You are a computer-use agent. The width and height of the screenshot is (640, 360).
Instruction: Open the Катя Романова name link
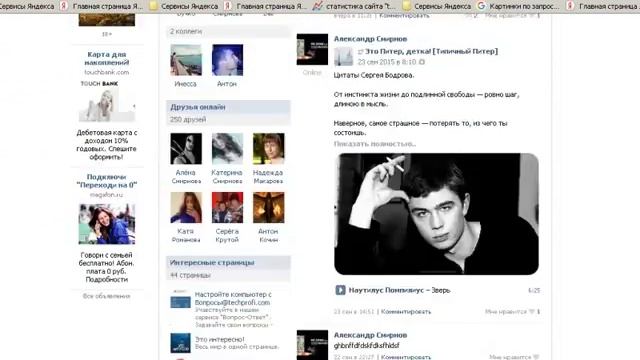pos(186,236)
